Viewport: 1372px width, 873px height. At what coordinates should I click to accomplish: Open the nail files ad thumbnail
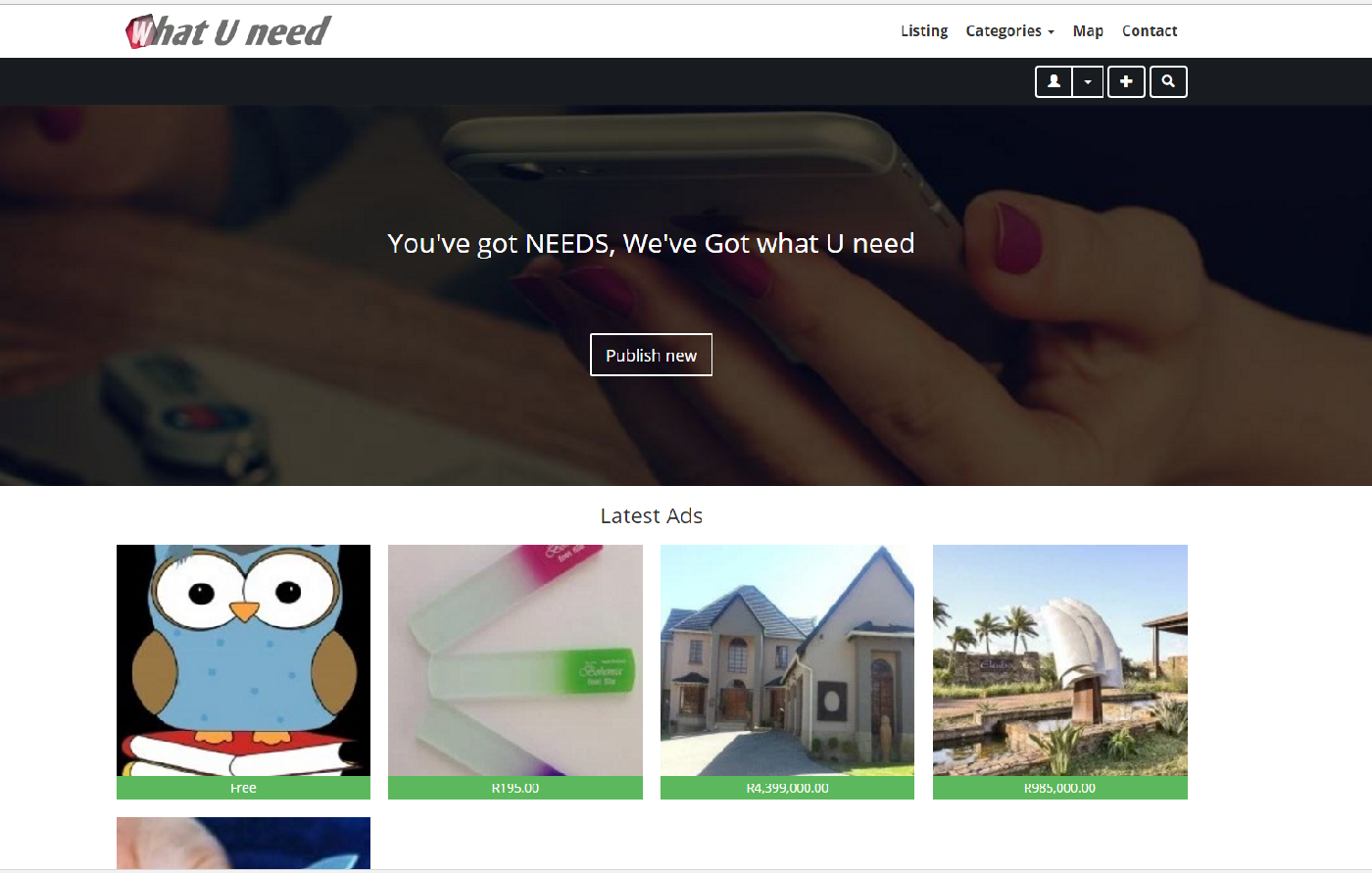[515, 660]
